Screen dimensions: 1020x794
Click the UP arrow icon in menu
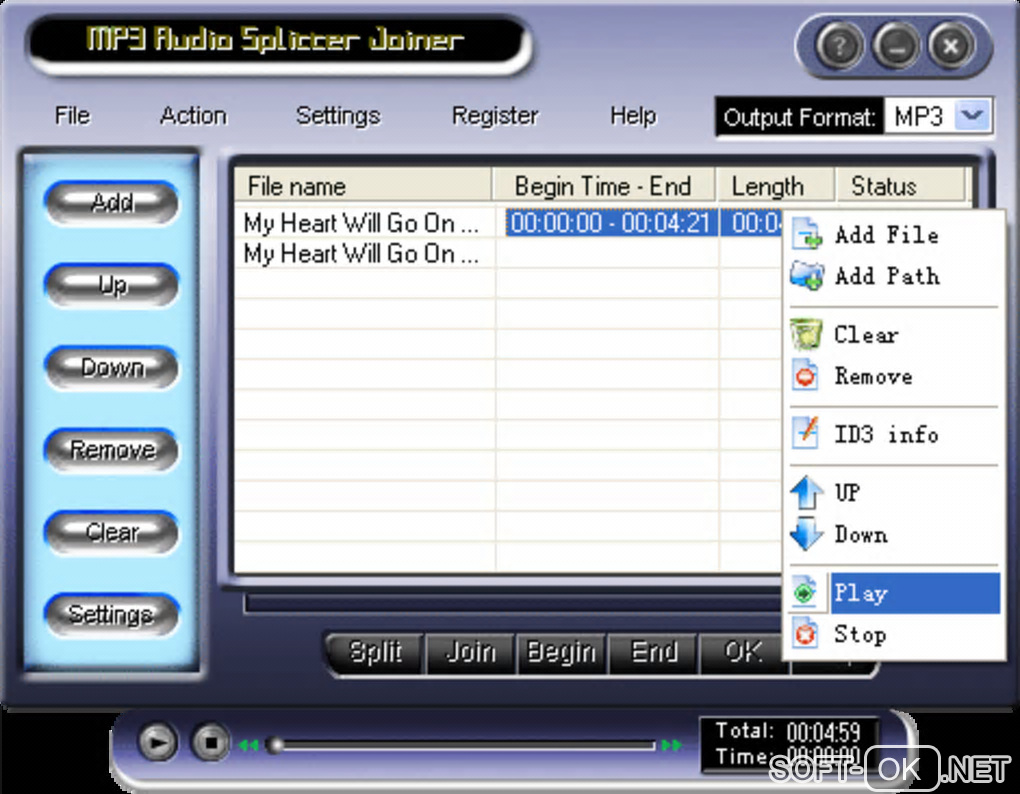click(x=807, y=492)
